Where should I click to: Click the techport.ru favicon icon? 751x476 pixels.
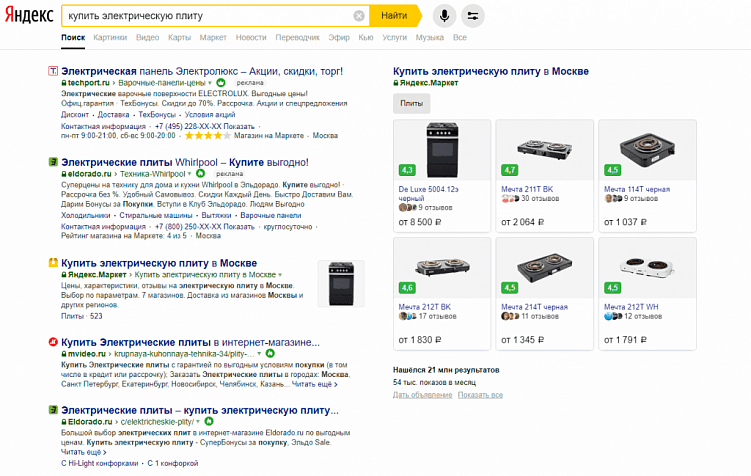[x=53, y=72]
